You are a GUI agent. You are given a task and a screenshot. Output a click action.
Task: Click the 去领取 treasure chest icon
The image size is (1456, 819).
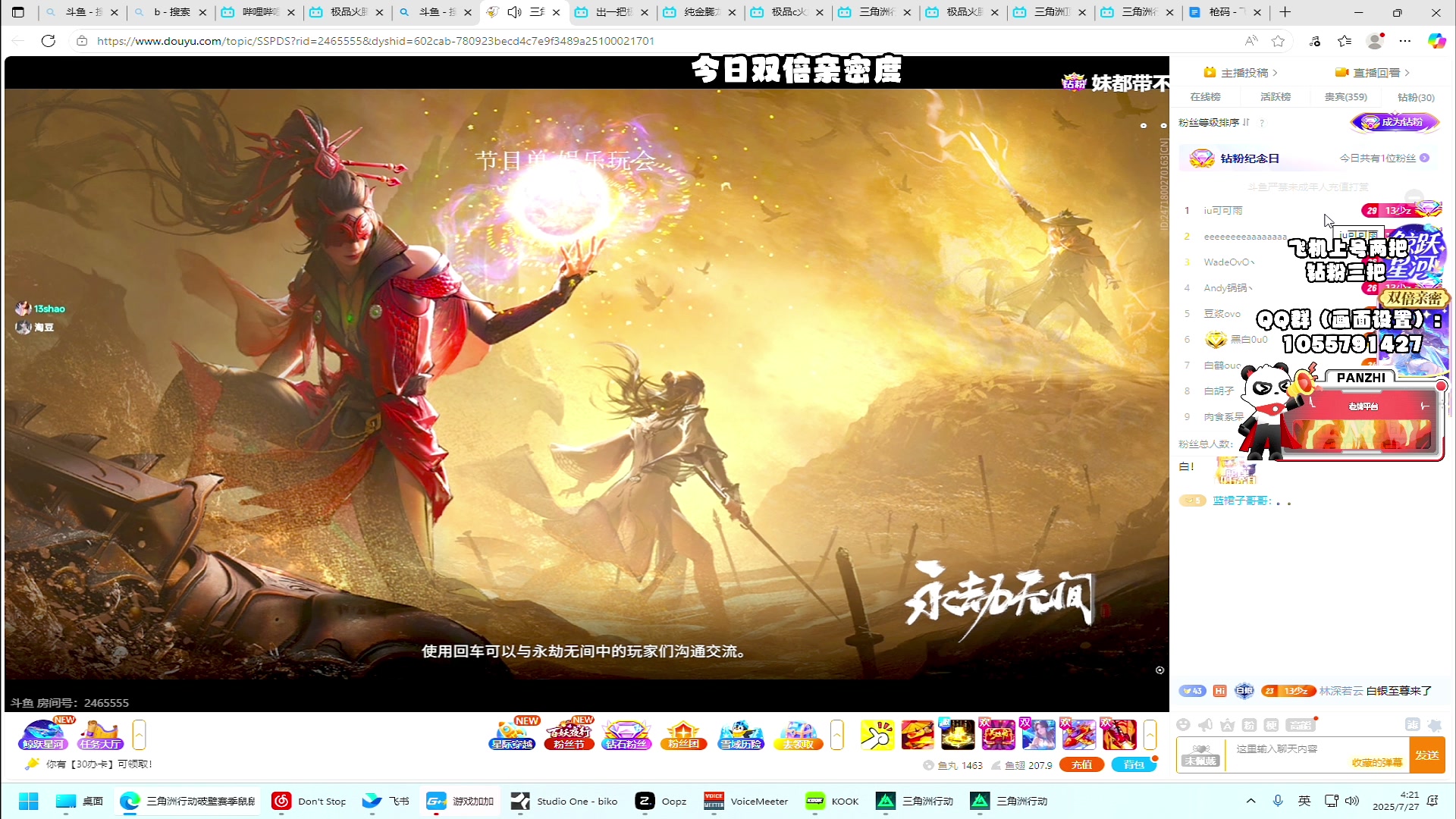click(x=798, y=734)
